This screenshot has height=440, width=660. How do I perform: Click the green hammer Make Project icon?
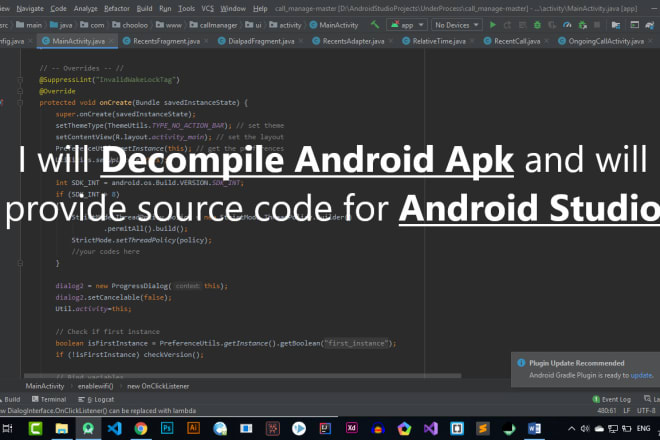pyautogui.click(x=375, y=25)
